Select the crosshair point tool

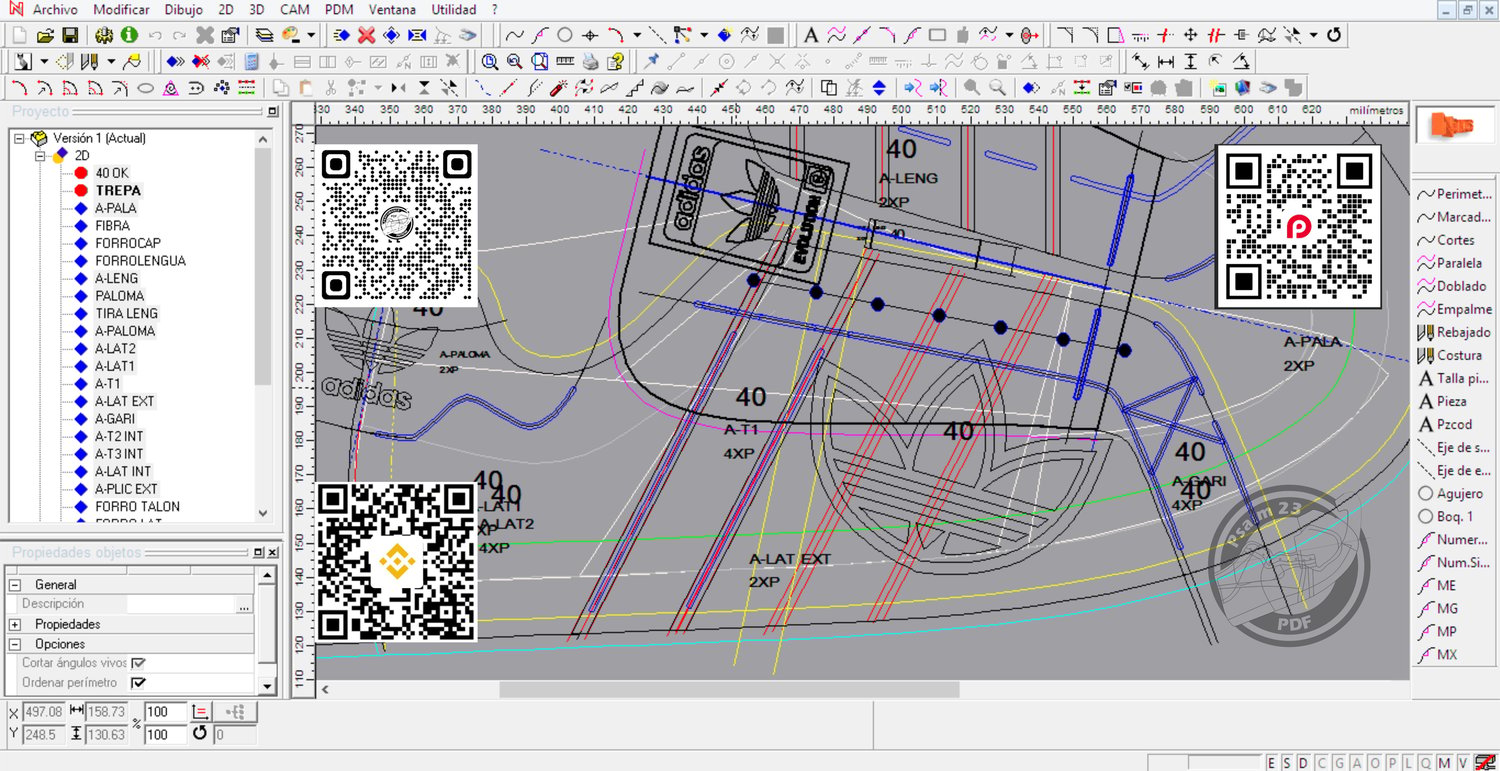590,35
